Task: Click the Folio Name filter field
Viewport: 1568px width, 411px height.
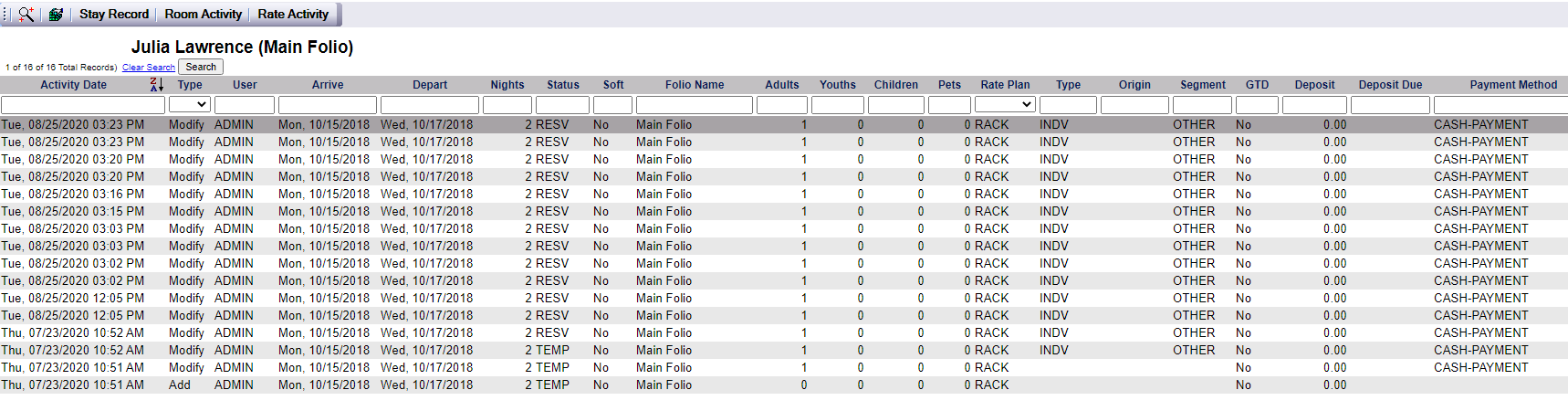Action: point(695,105)
